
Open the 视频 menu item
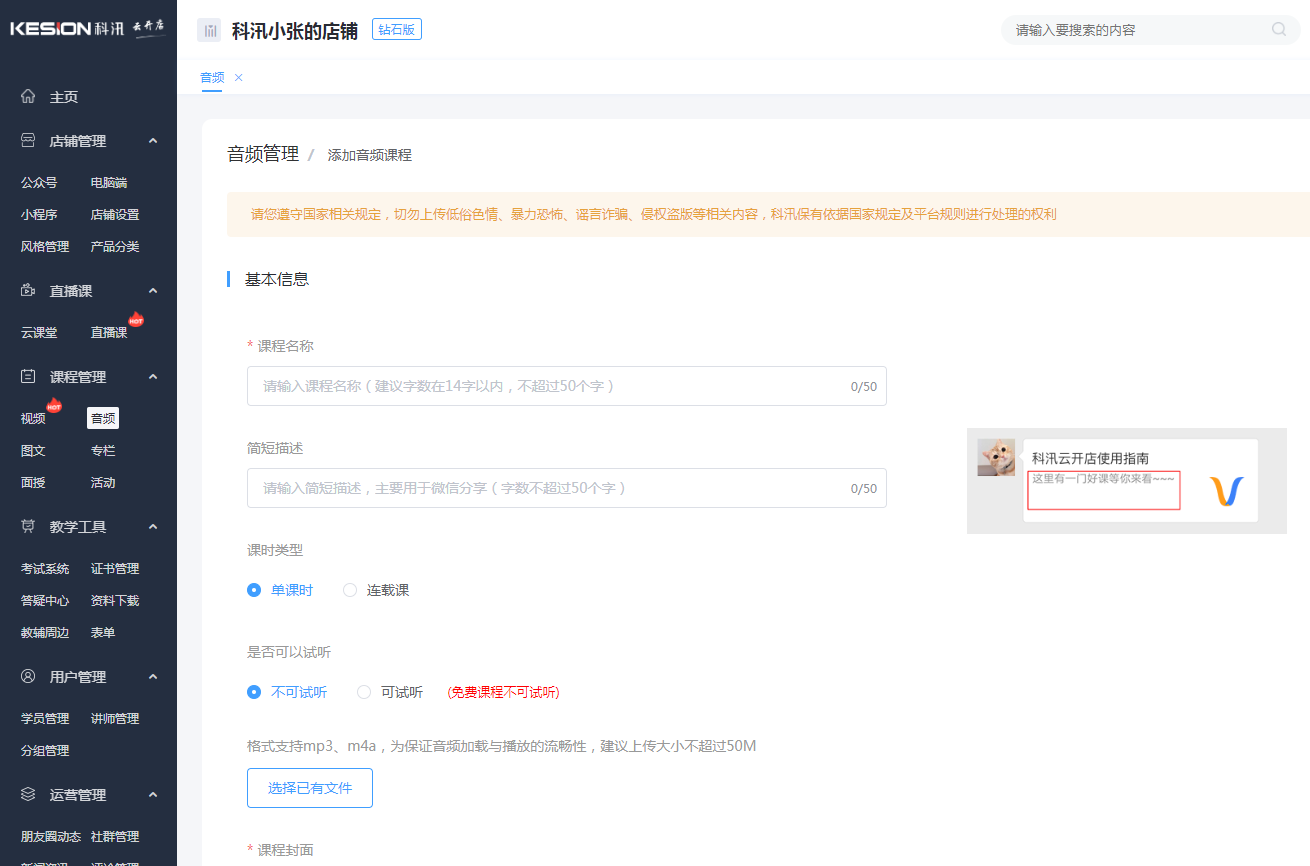(32, 417)
